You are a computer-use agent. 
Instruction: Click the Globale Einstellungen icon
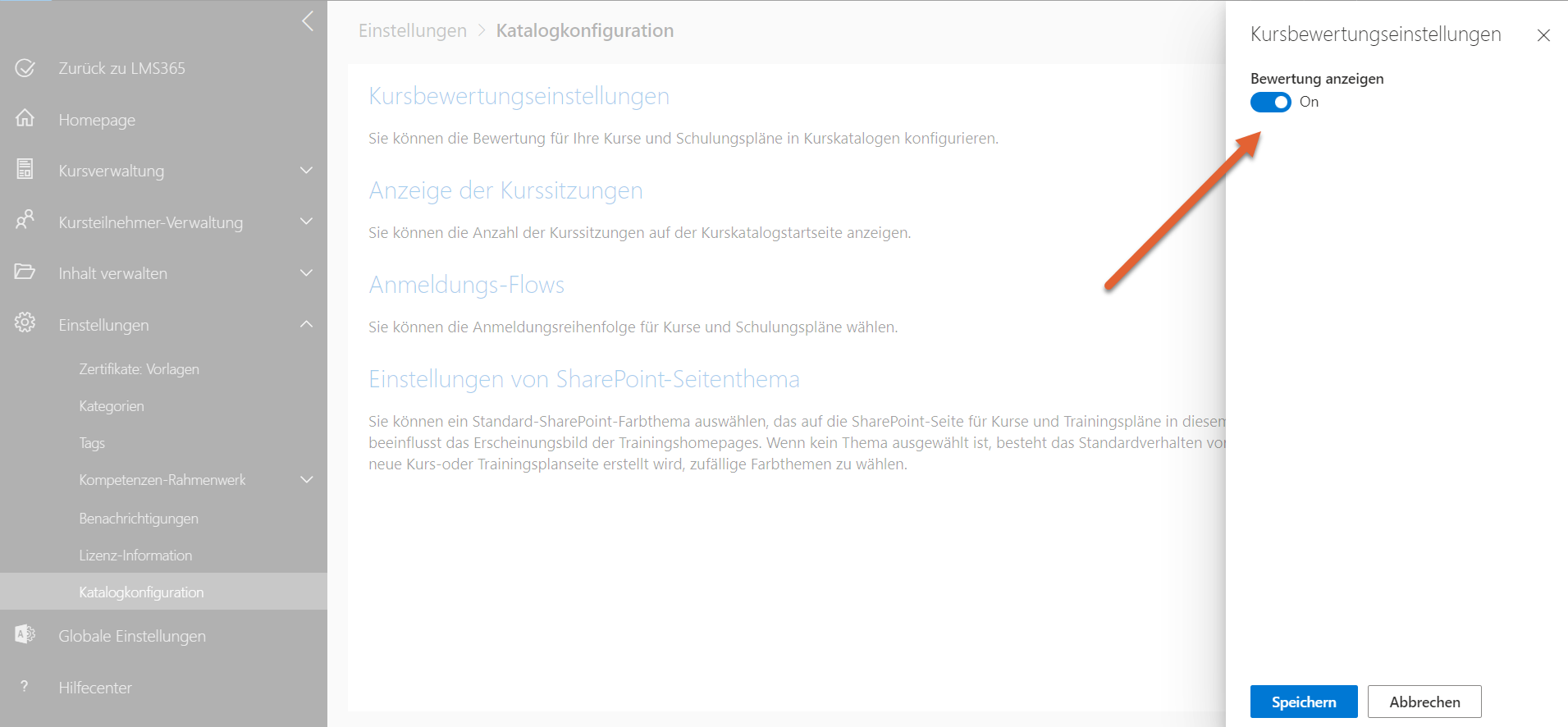(25, 634)
